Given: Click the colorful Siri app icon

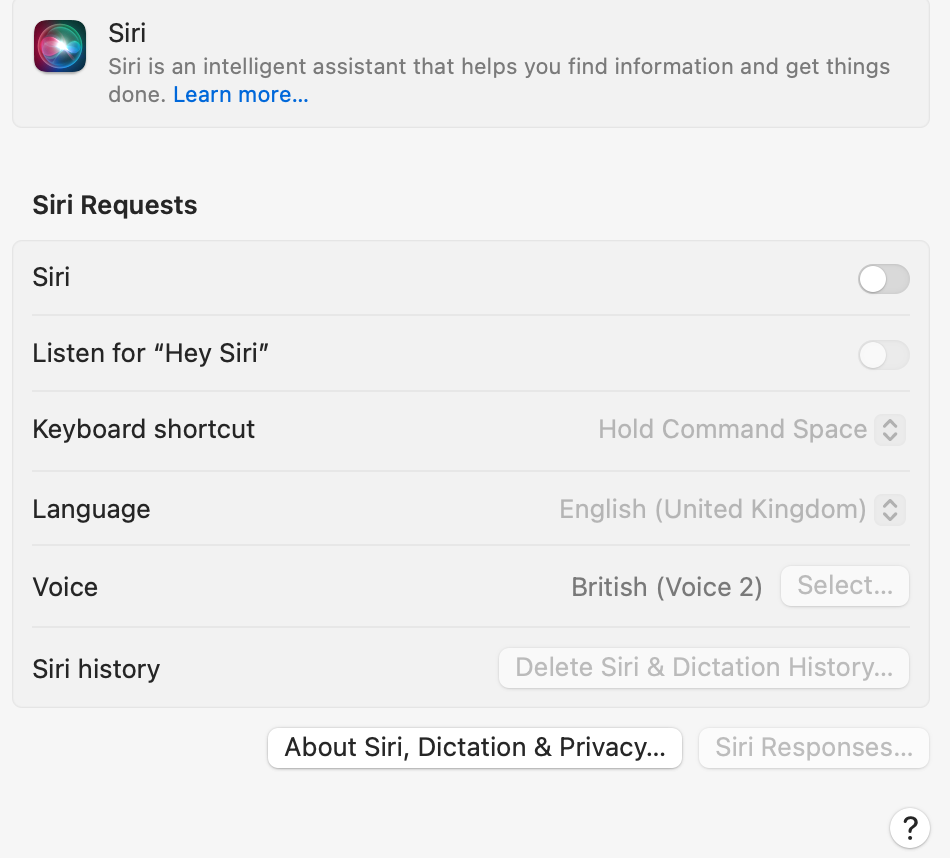Looking at the screenshot, I should (60, 46).
